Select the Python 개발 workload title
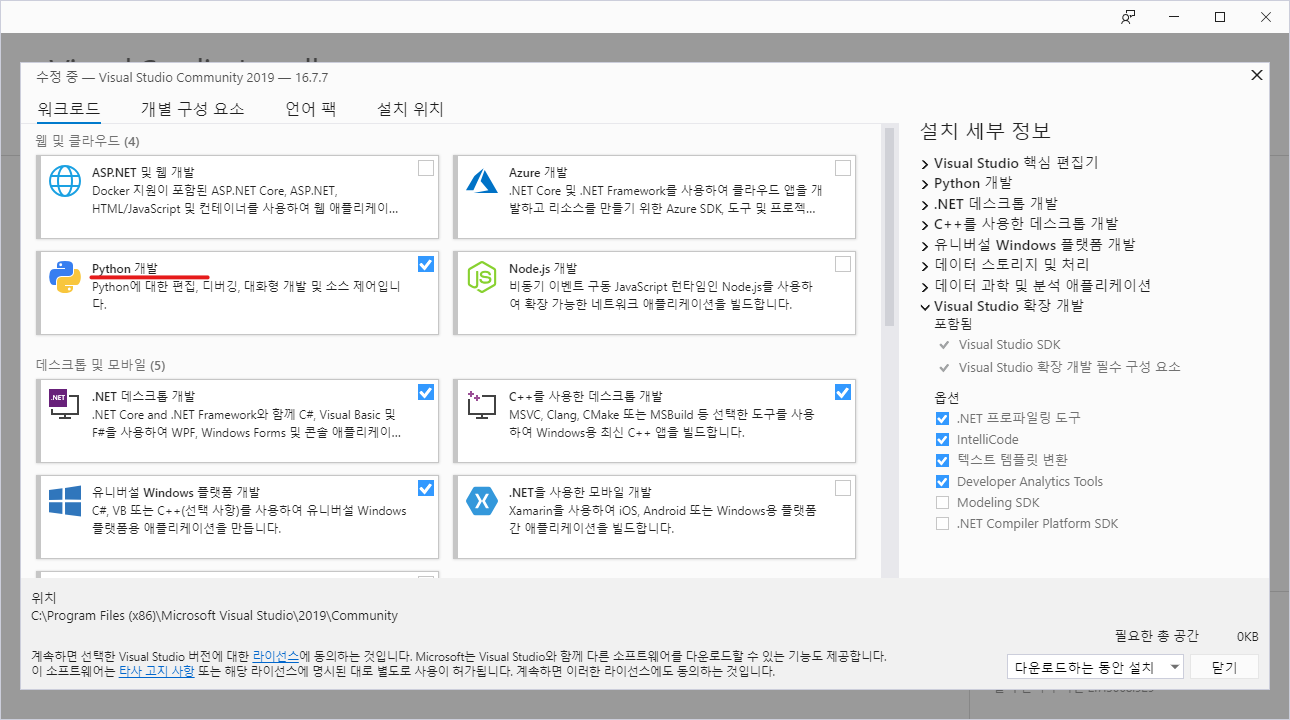1290x720 pixels. pos(124,268)
